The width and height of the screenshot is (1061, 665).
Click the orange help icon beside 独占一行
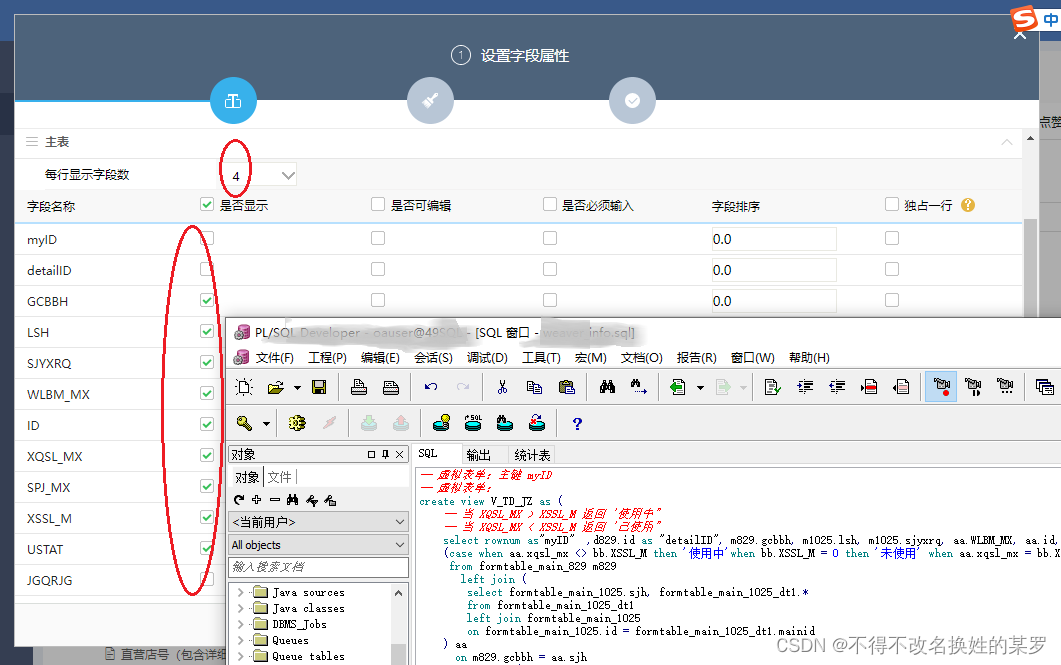tap(968, 205)
